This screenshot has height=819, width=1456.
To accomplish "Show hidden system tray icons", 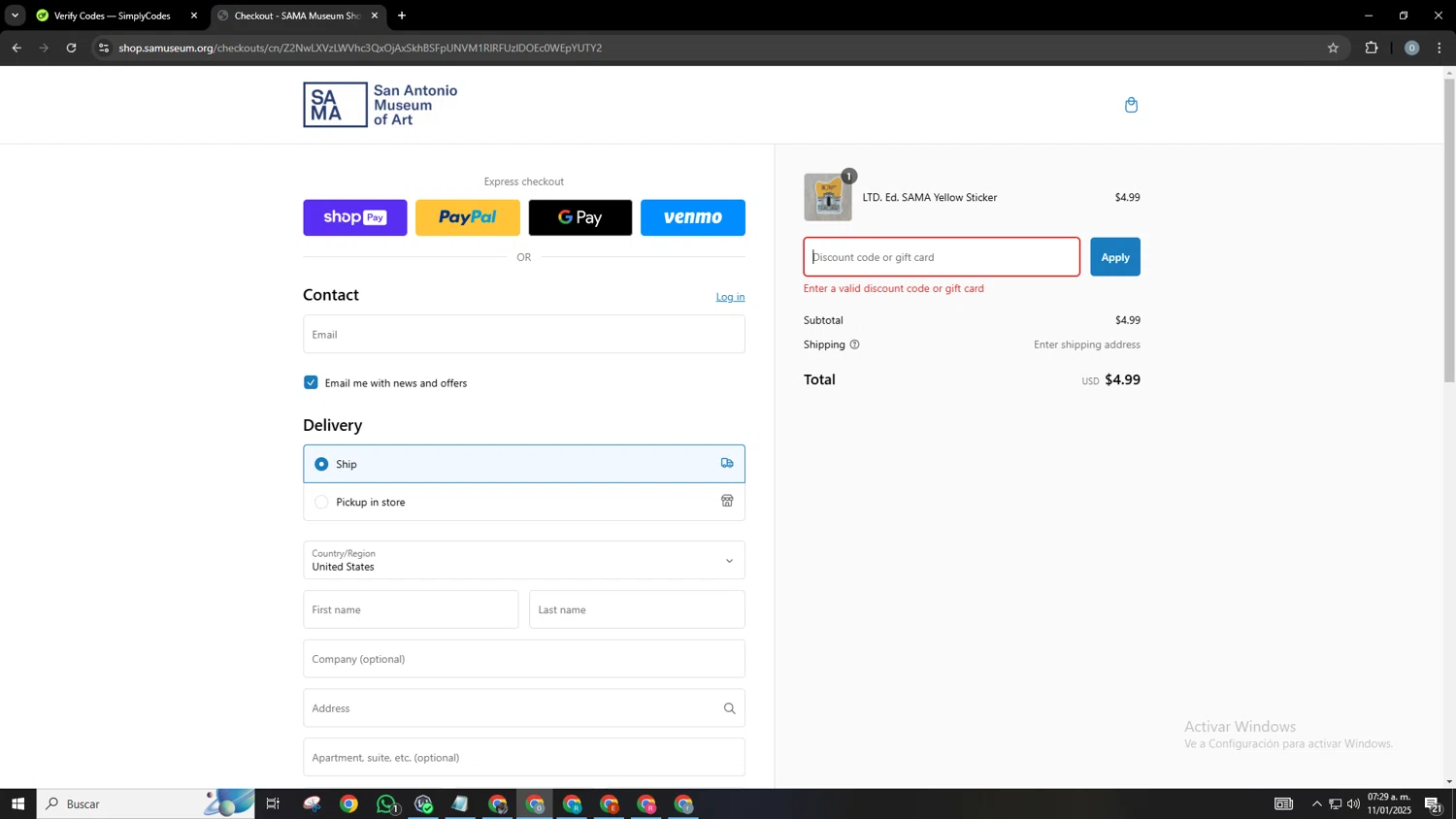I will pyautogui.click(x=1316, y=803).
